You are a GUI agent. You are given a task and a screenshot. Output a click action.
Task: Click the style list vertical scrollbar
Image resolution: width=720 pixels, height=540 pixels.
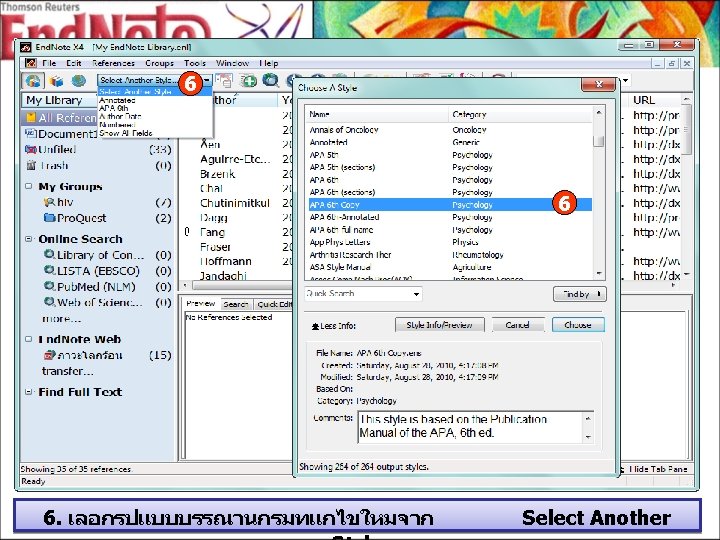coord(598,193)
